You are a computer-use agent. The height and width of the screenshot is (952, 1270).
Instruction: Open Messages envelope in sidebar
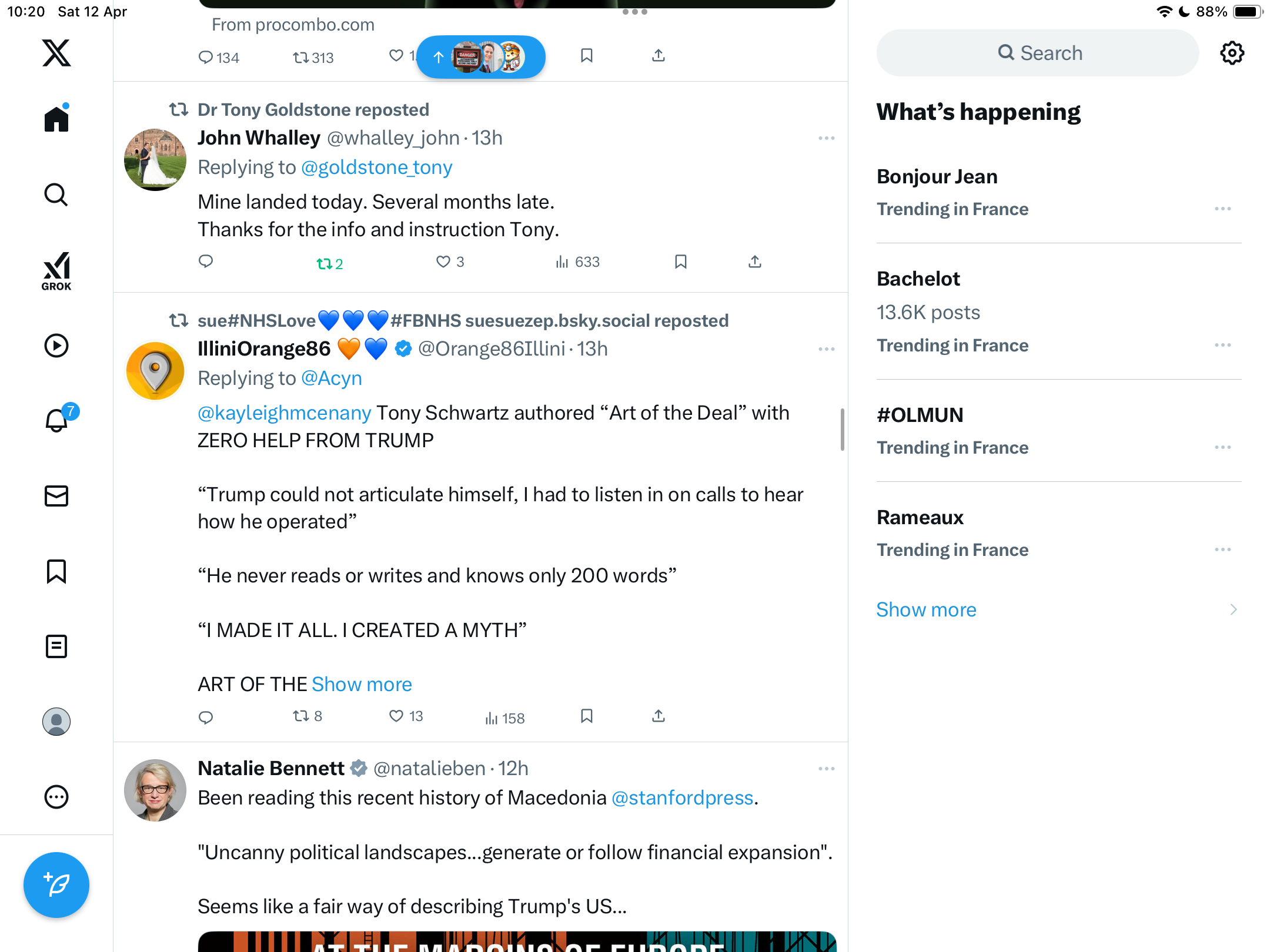[56, 496]
